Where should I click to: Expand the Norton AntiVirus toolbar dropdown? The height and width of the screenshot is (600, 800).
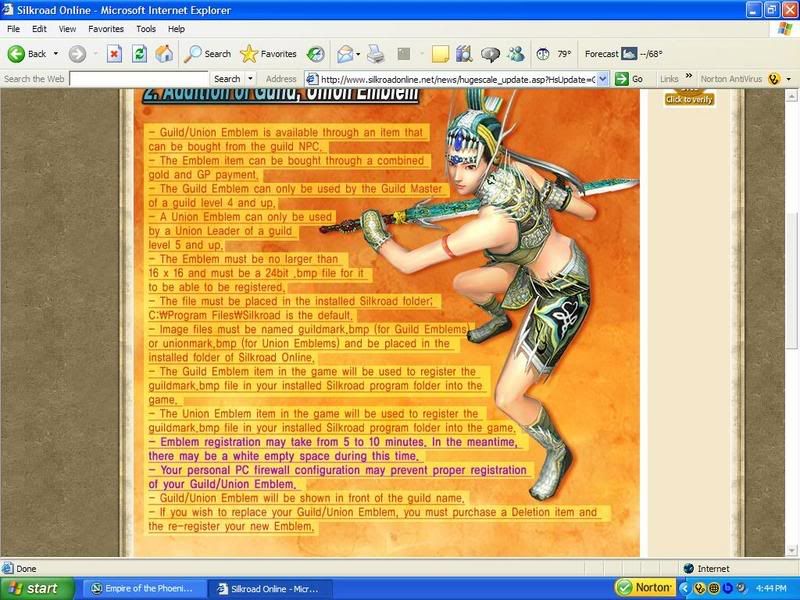point(789,79)
